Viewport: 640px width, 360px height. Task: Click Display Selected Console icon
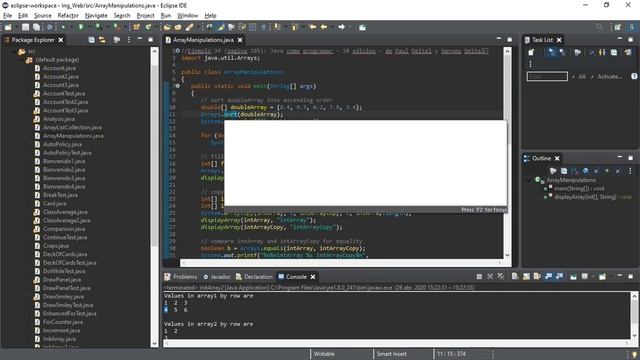(584, 276)
